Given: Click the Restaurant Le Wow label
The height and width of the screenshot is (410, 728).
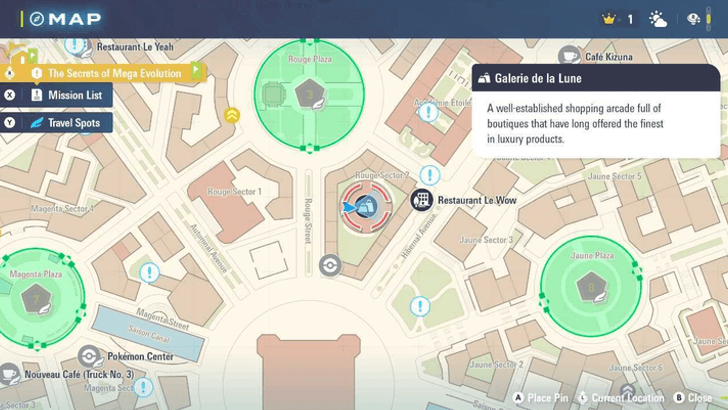Looking at the screenshot, I should pyautogui.click(x=477, y=200).
